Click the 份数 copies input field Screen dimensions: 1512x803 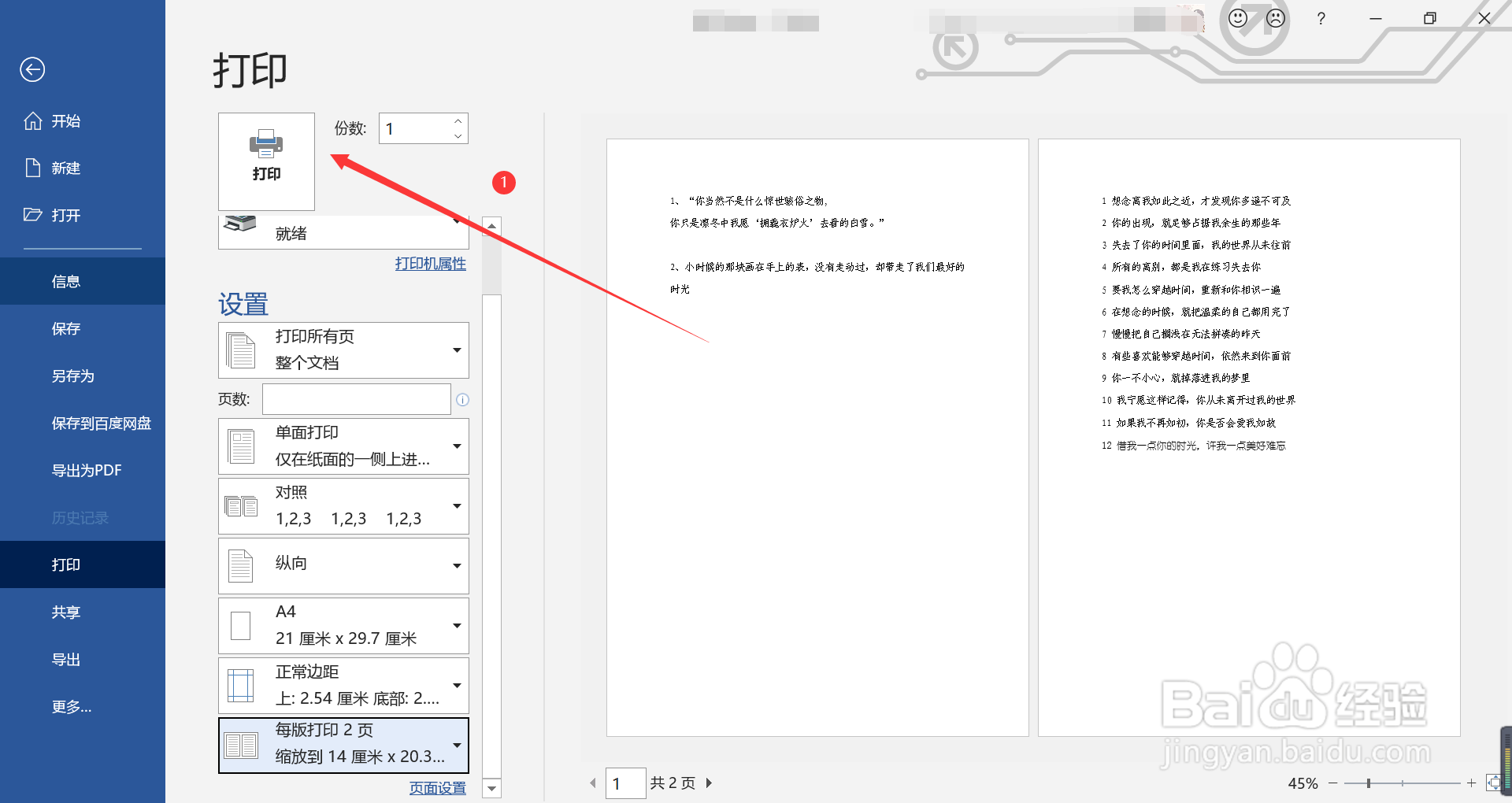click(x=415, y=128)
